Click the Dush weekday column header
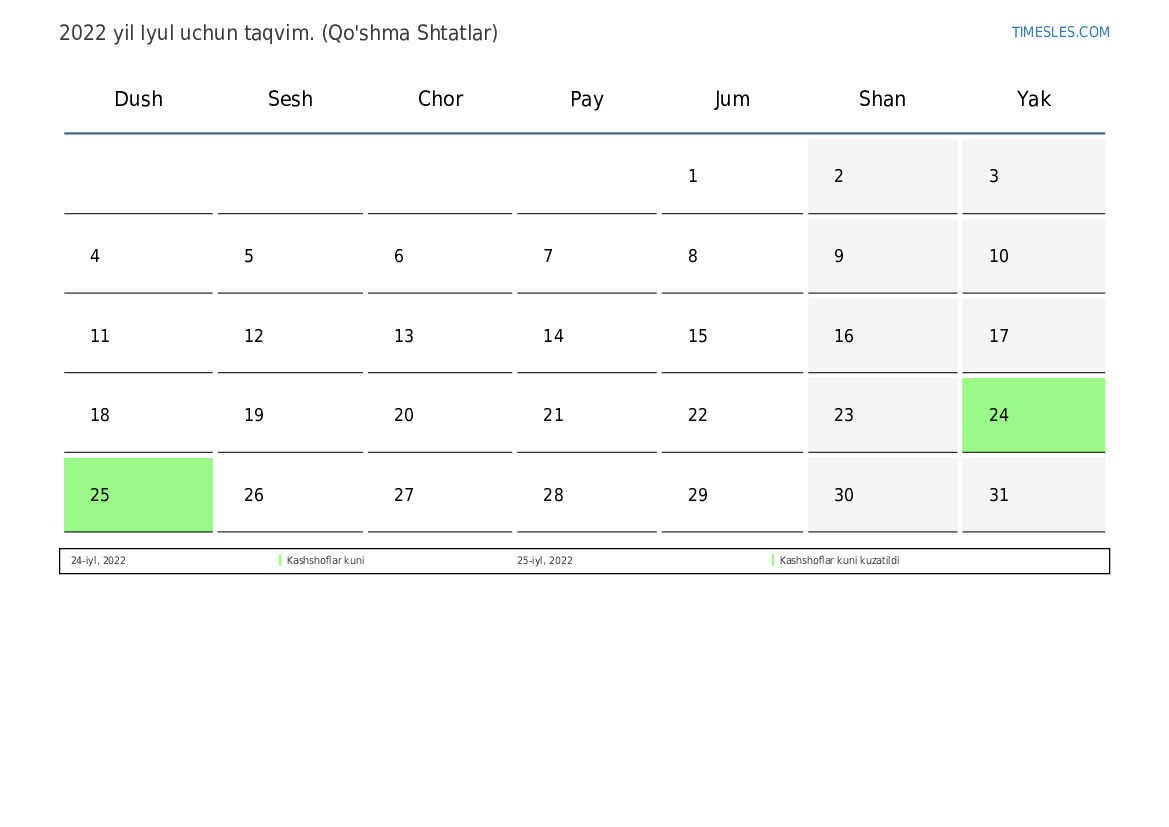 pyautogui.click(x=138, y=99)
